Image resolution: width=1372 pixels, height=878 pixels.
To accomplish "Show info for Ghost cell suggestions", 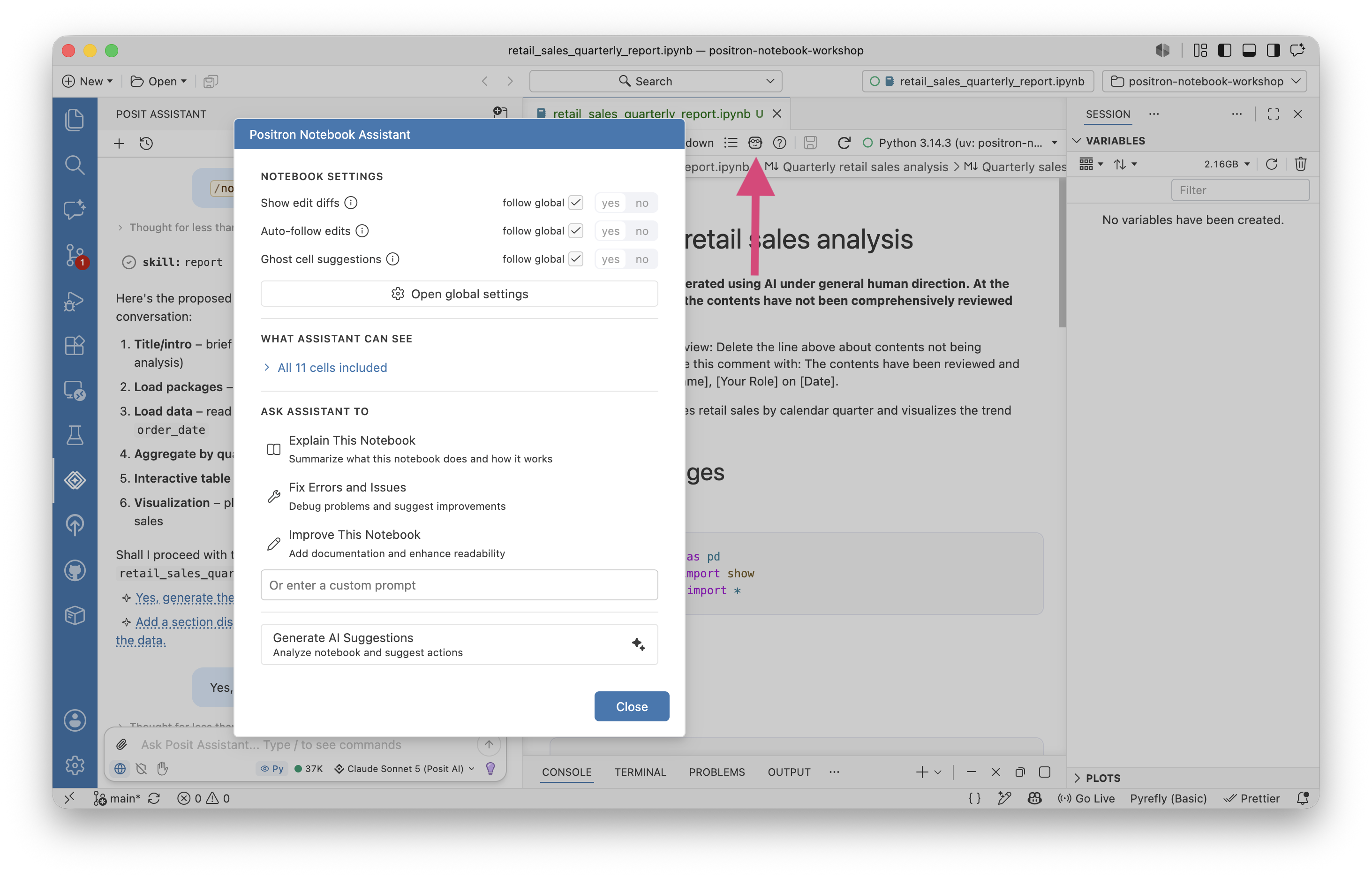I will 393,259.
